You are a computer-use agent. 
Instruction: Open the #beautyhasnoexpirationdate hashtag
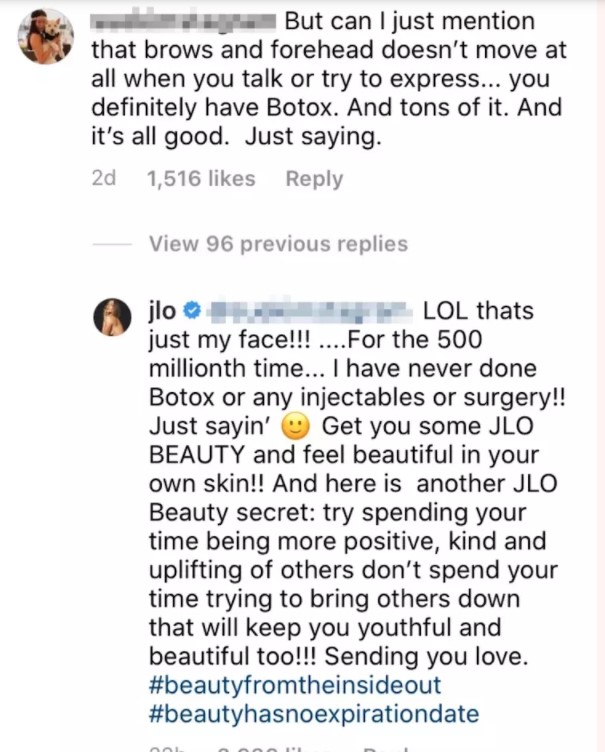pos(313,714)
